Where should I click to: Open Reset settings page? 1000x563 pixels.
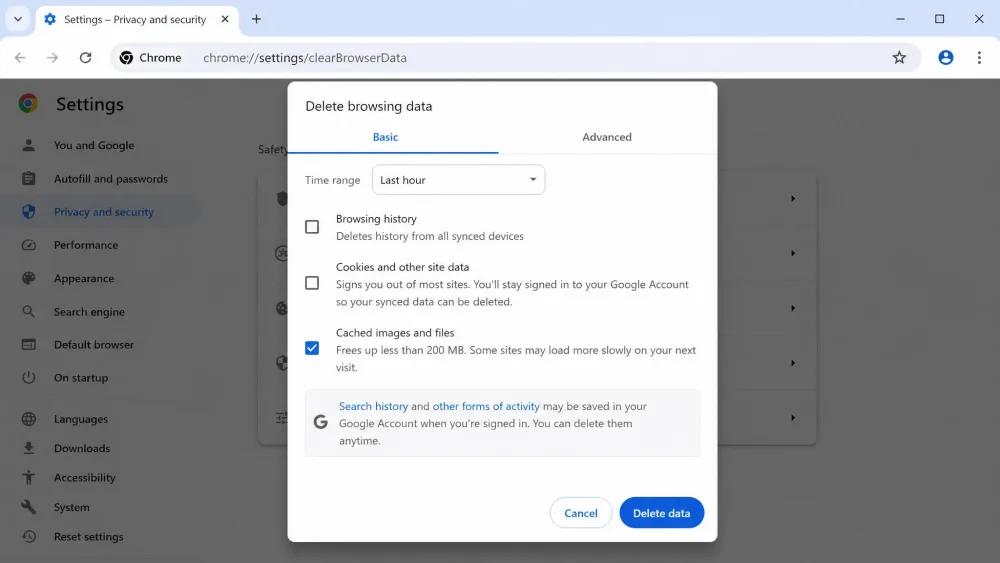88,537
